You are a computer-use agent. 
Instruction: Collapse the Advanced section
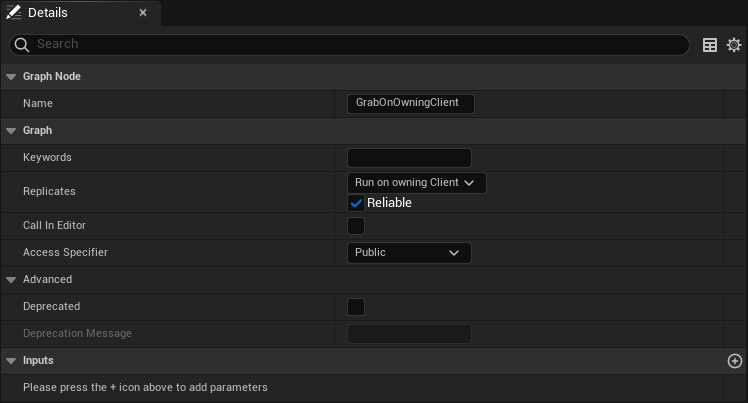tap(11, 280)
